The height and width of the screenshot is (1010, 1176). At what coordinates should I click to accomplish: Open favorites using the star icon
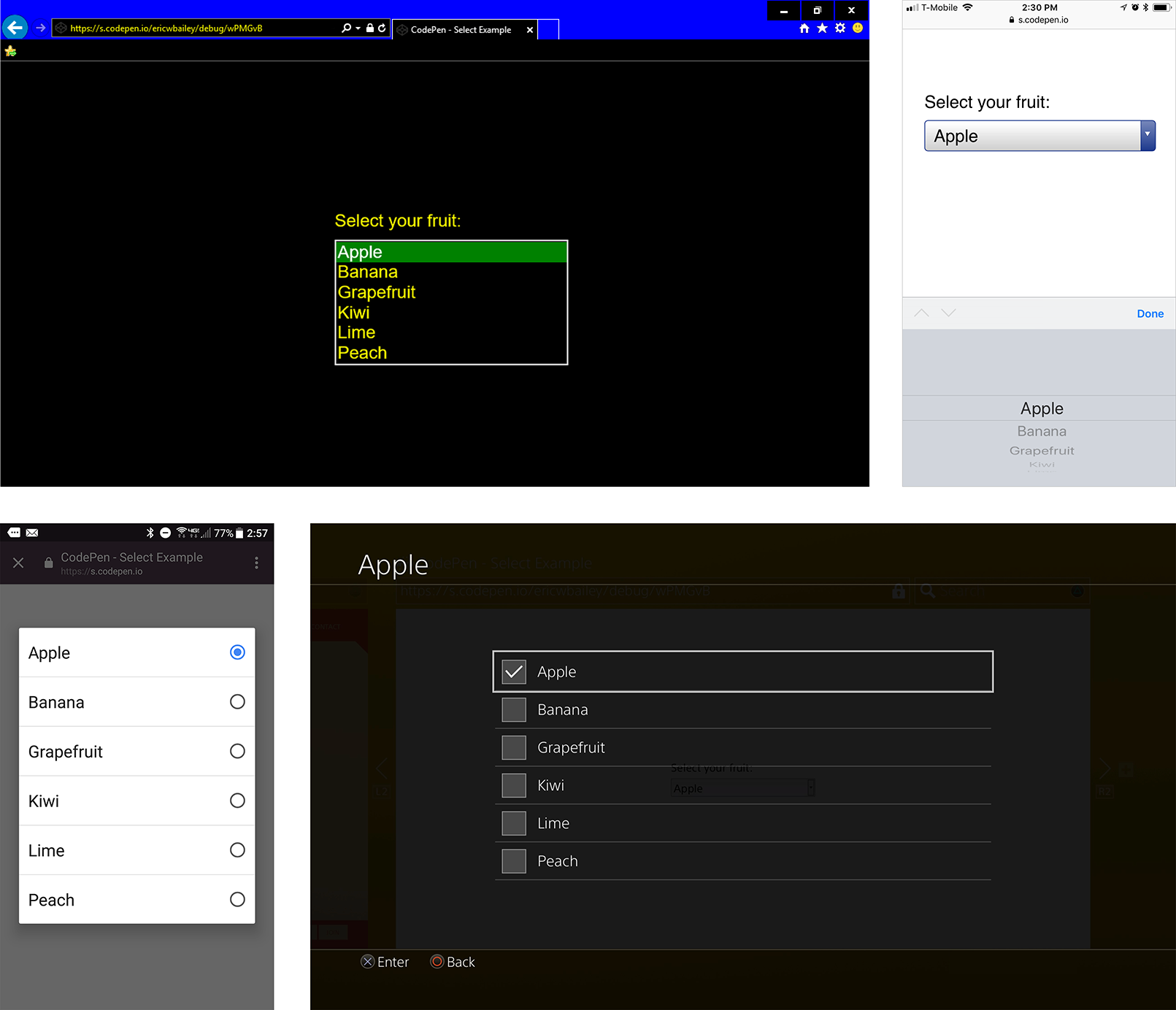pyautogui.click(x=823, y=28)
